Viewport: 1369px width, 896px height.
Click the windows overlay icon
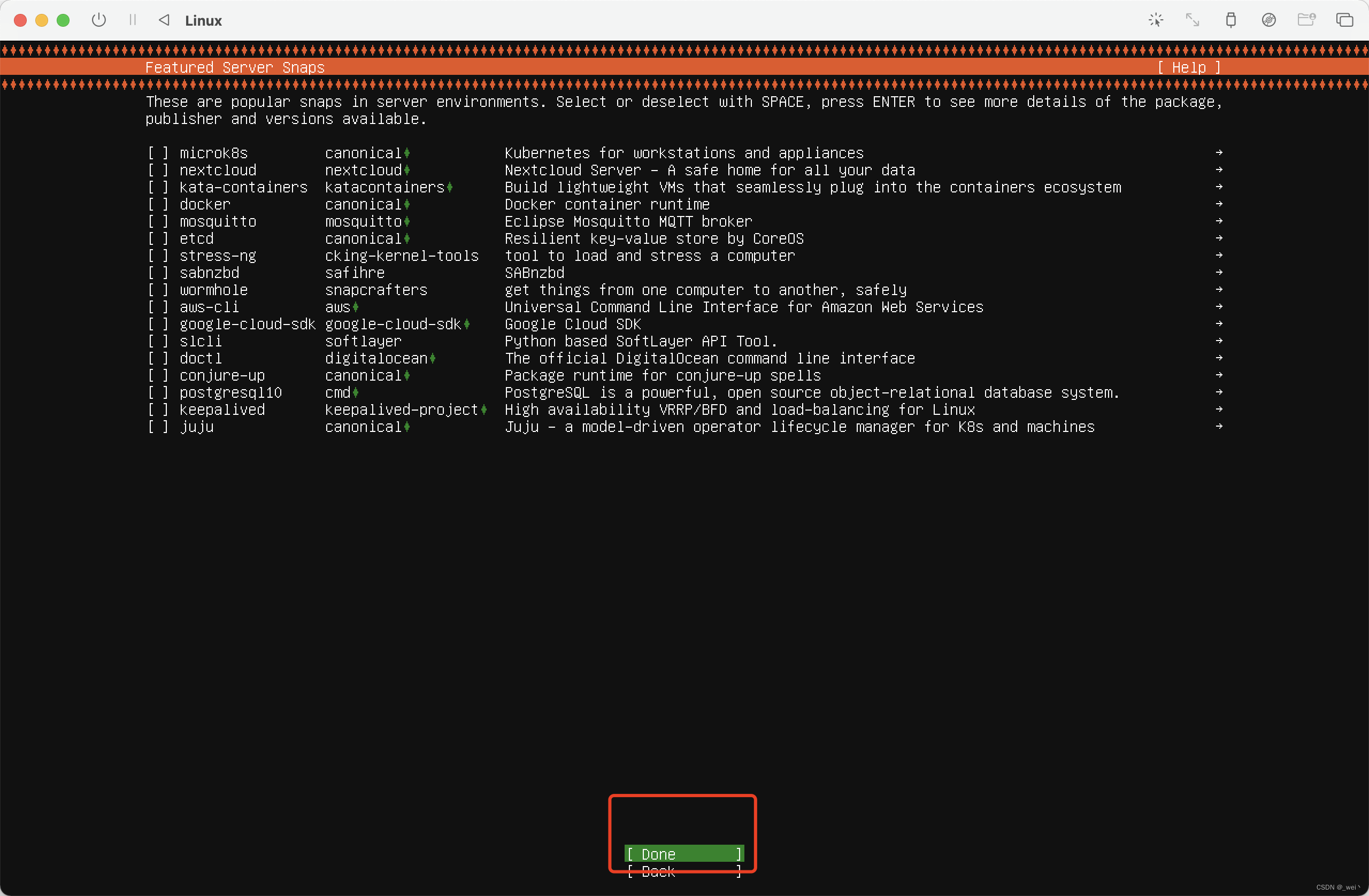1344,20
